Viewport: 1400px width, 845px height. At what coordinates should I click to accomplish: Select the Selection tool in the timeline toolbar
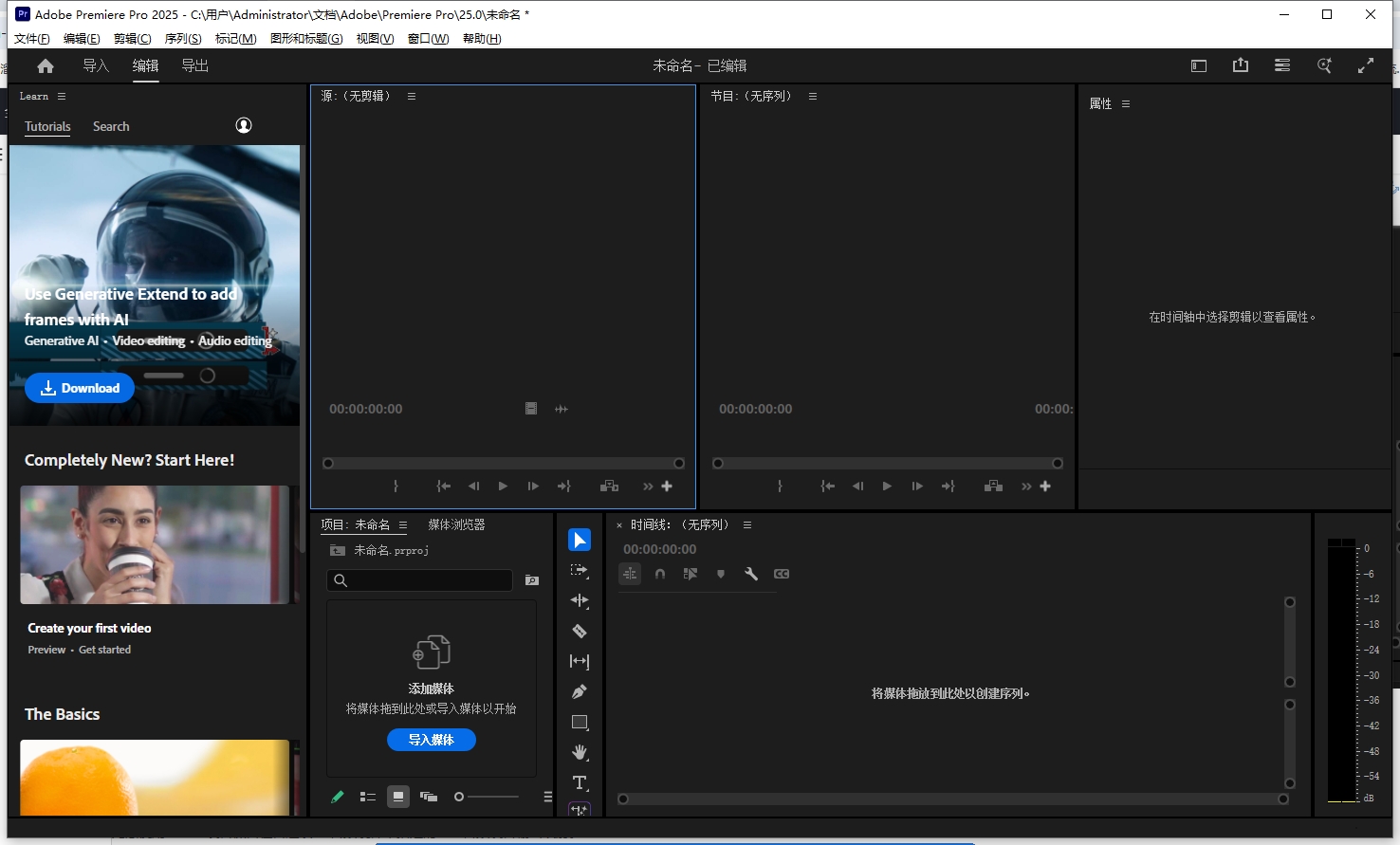(x=580, y=540)
